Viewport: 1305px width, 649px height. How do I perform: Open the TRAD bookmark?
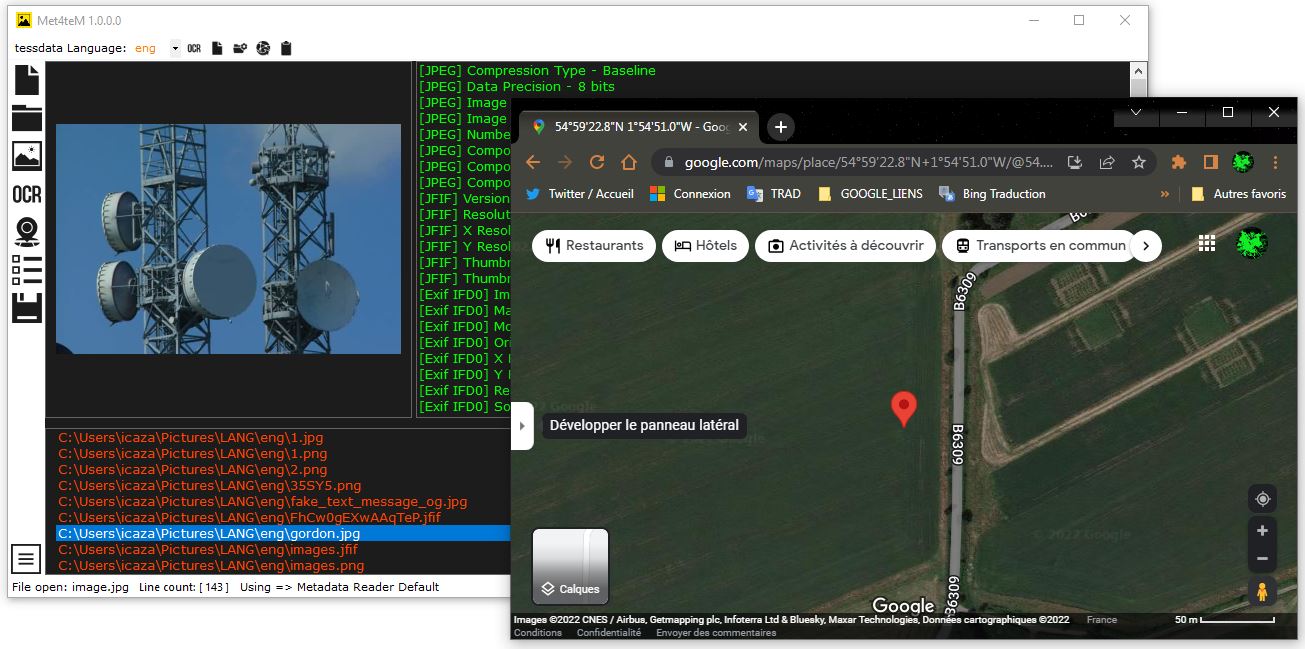click(x=773, y=194)
